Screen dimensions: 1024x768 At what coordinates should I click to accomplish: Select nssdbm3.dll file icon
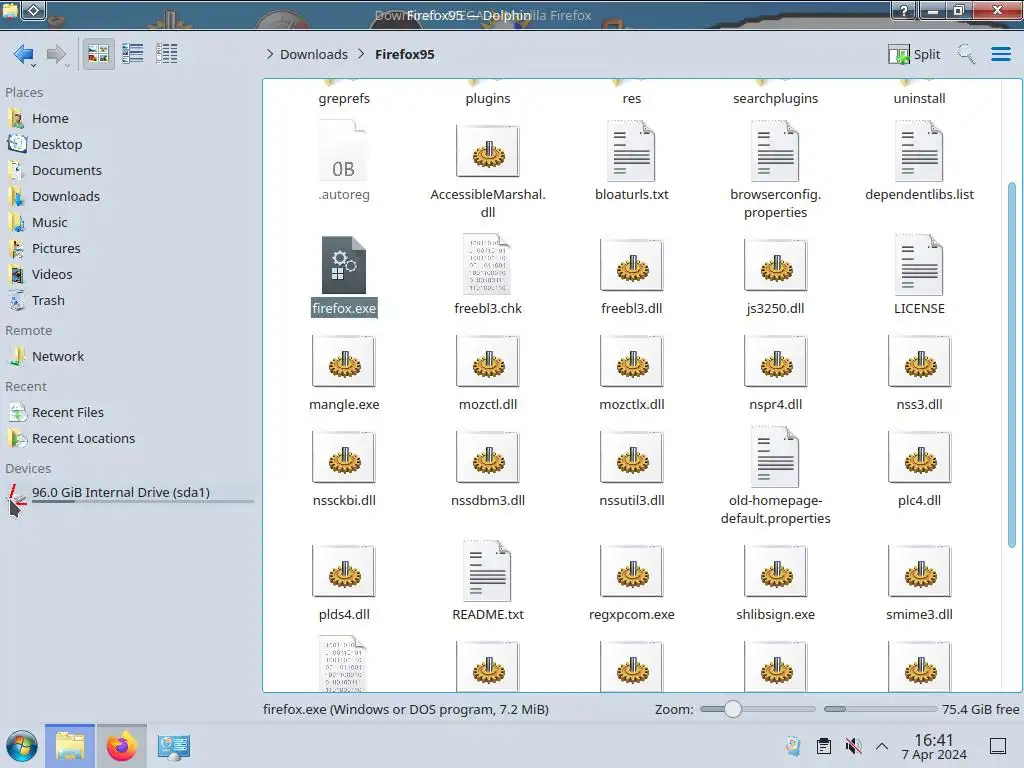tap(488, 457)
